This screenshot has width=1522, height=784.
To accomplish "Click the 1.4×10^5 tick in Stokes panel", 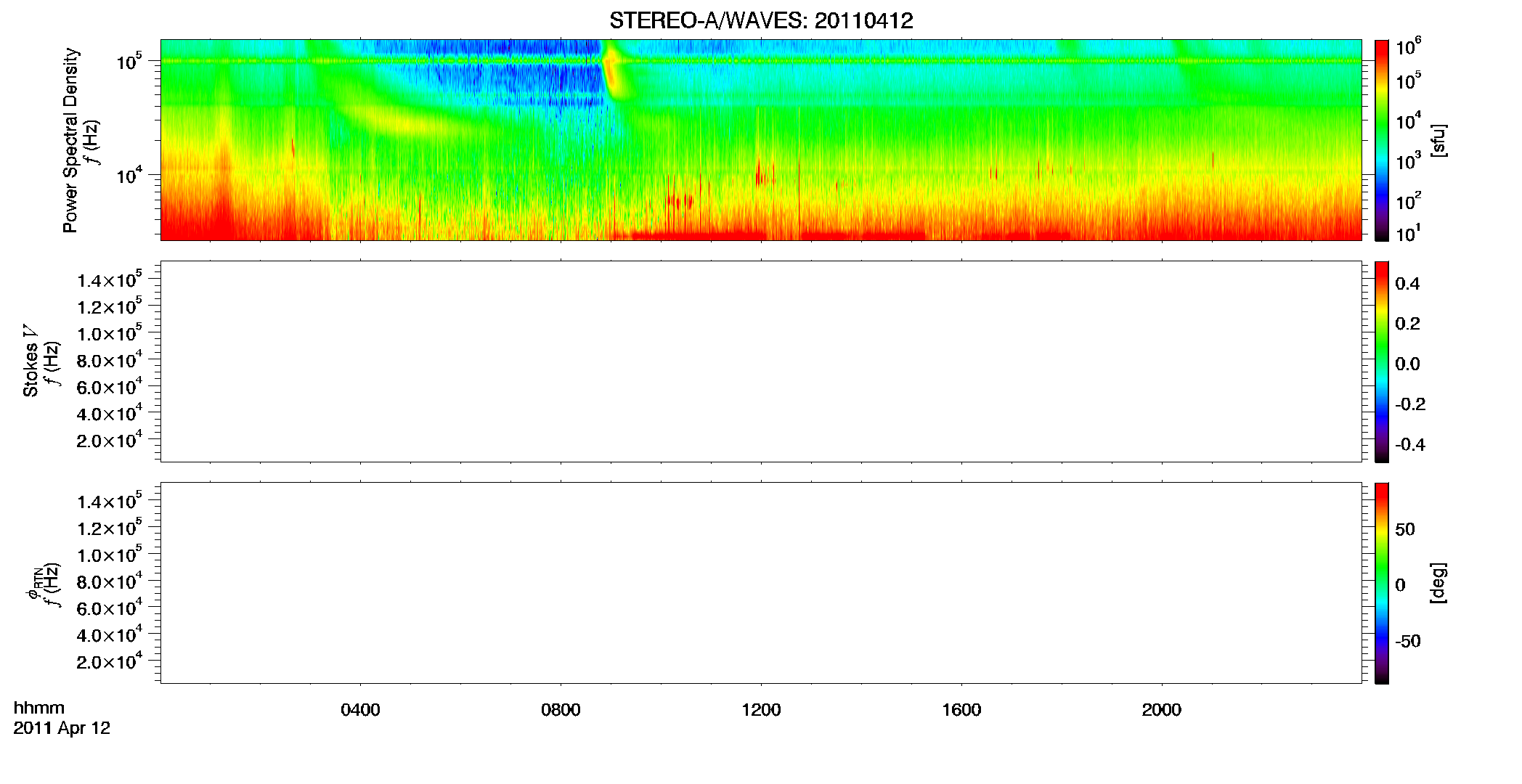I will point(110,279).
